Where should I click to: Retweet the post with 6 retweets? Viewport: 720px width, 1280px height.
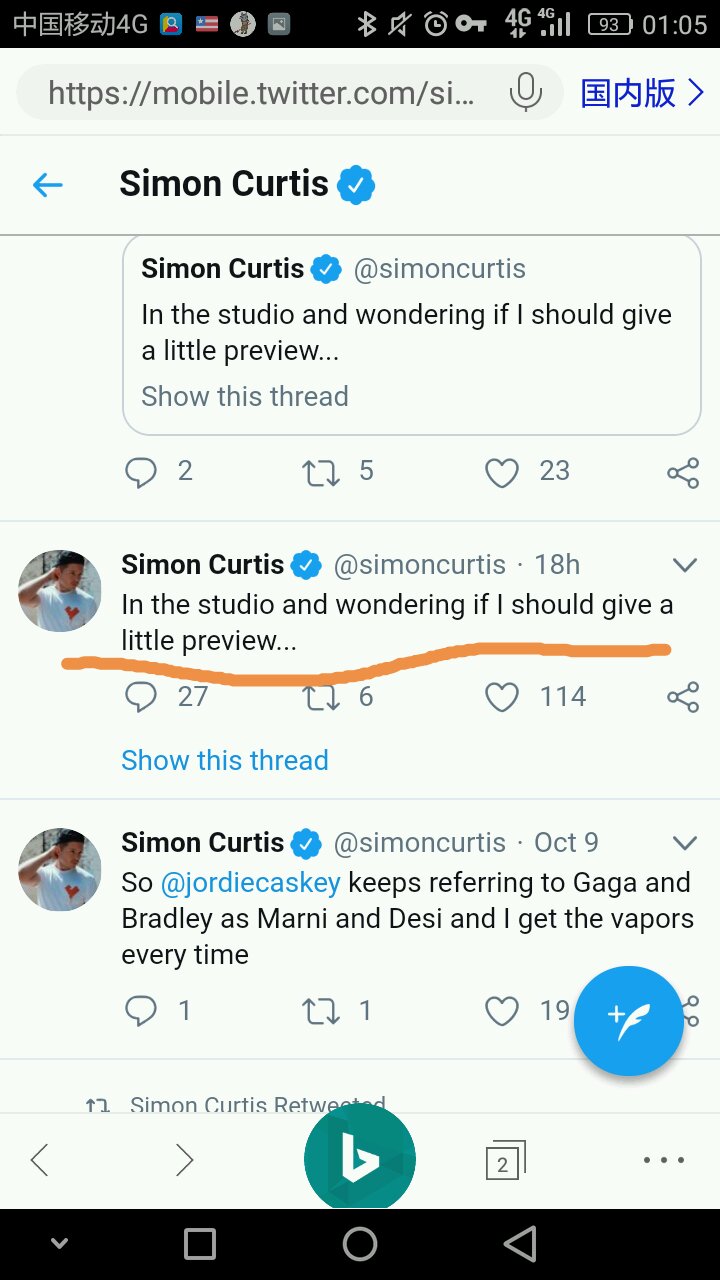(321, 696)
